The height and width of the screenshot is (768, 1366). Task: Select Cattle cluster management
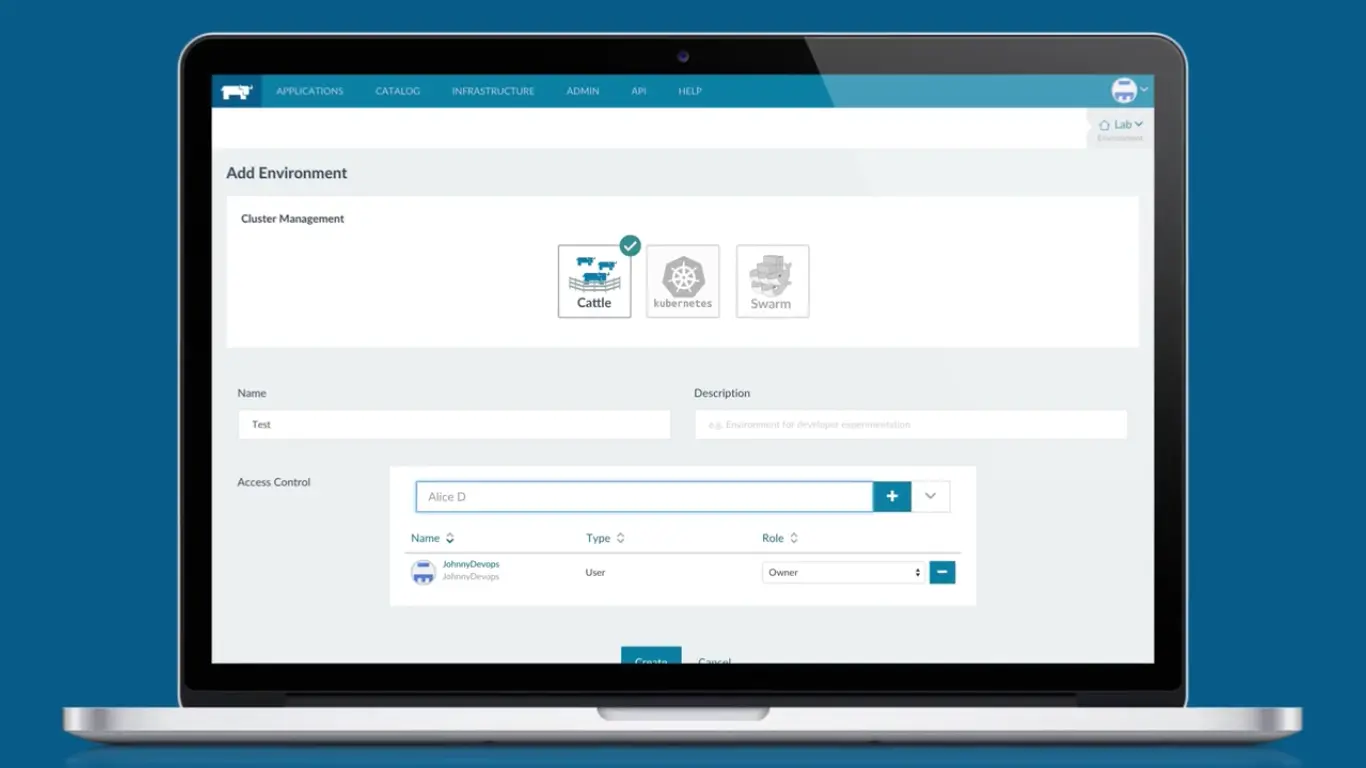click(x=594, y=282)
